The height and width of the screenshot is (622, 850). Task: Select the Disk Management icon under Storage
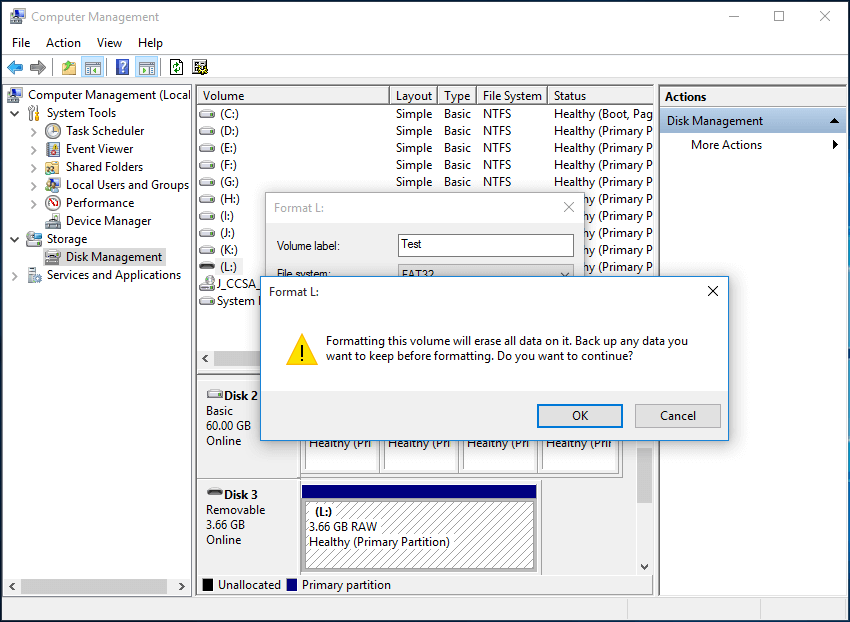(x=54, y=256)
